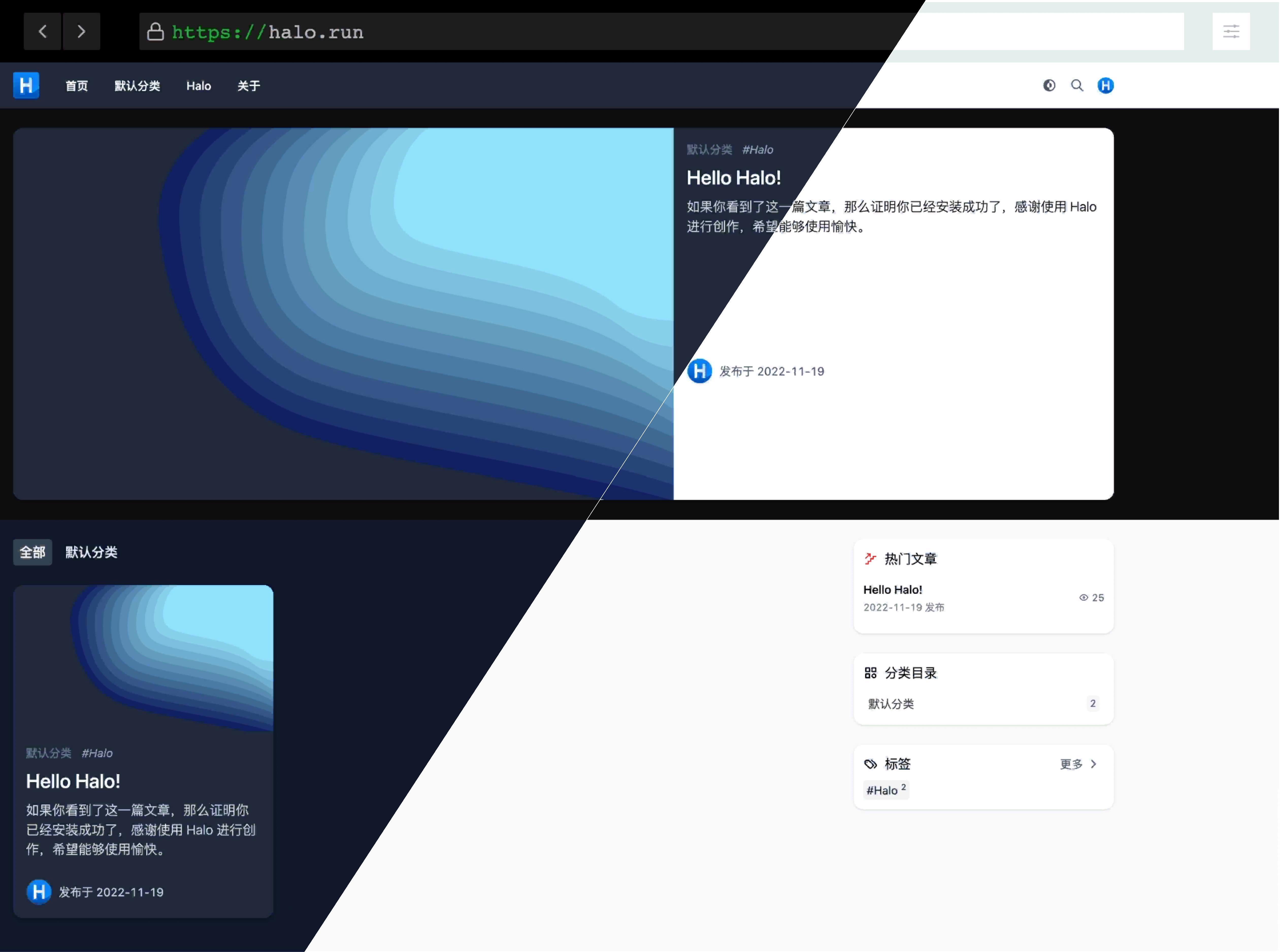Open the sliders settings icon top right

[1231, 31]
